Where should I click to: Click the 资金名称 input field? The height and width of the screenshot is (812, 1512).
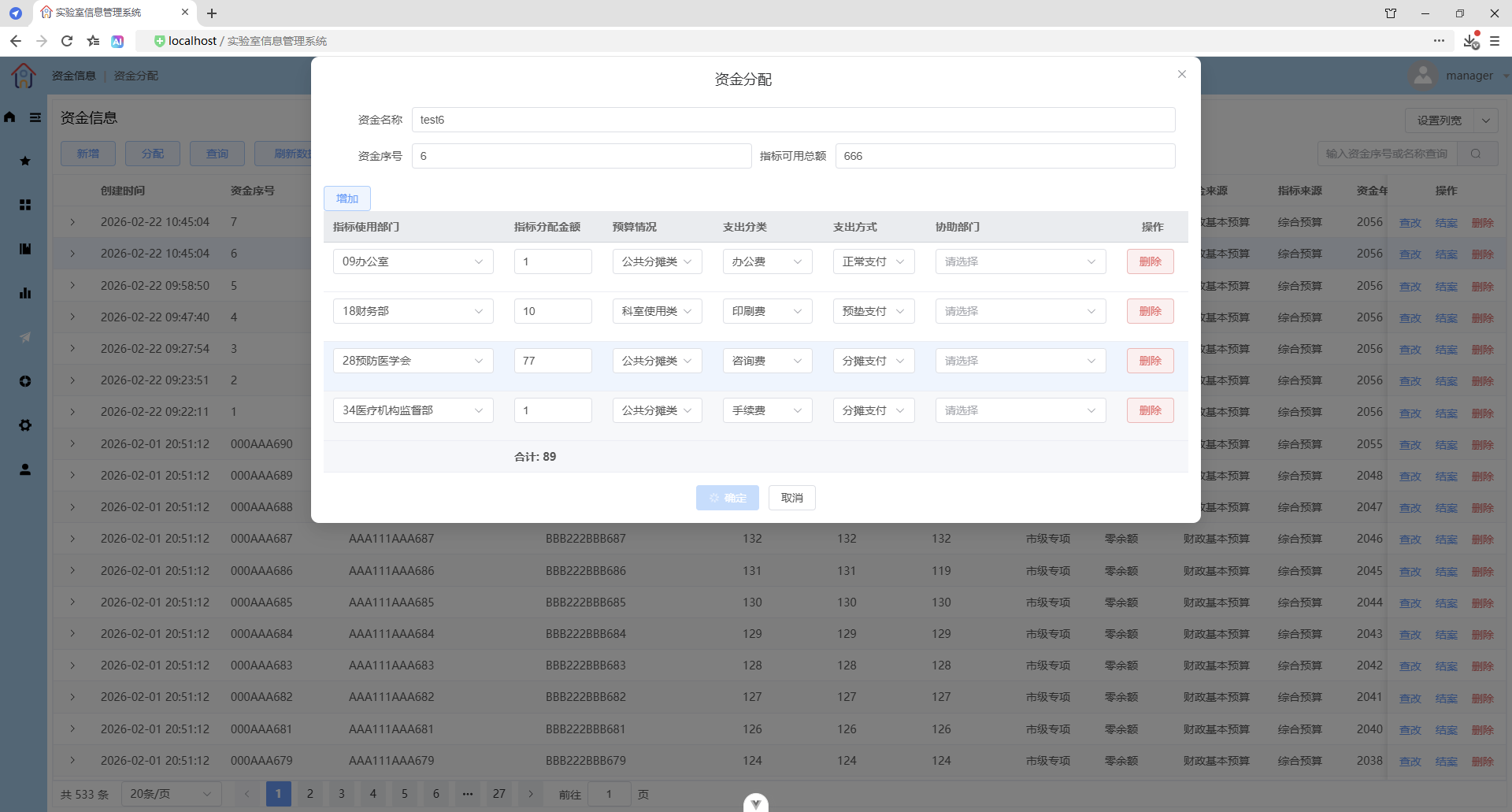pyautogui.click(x=794, y=120)
